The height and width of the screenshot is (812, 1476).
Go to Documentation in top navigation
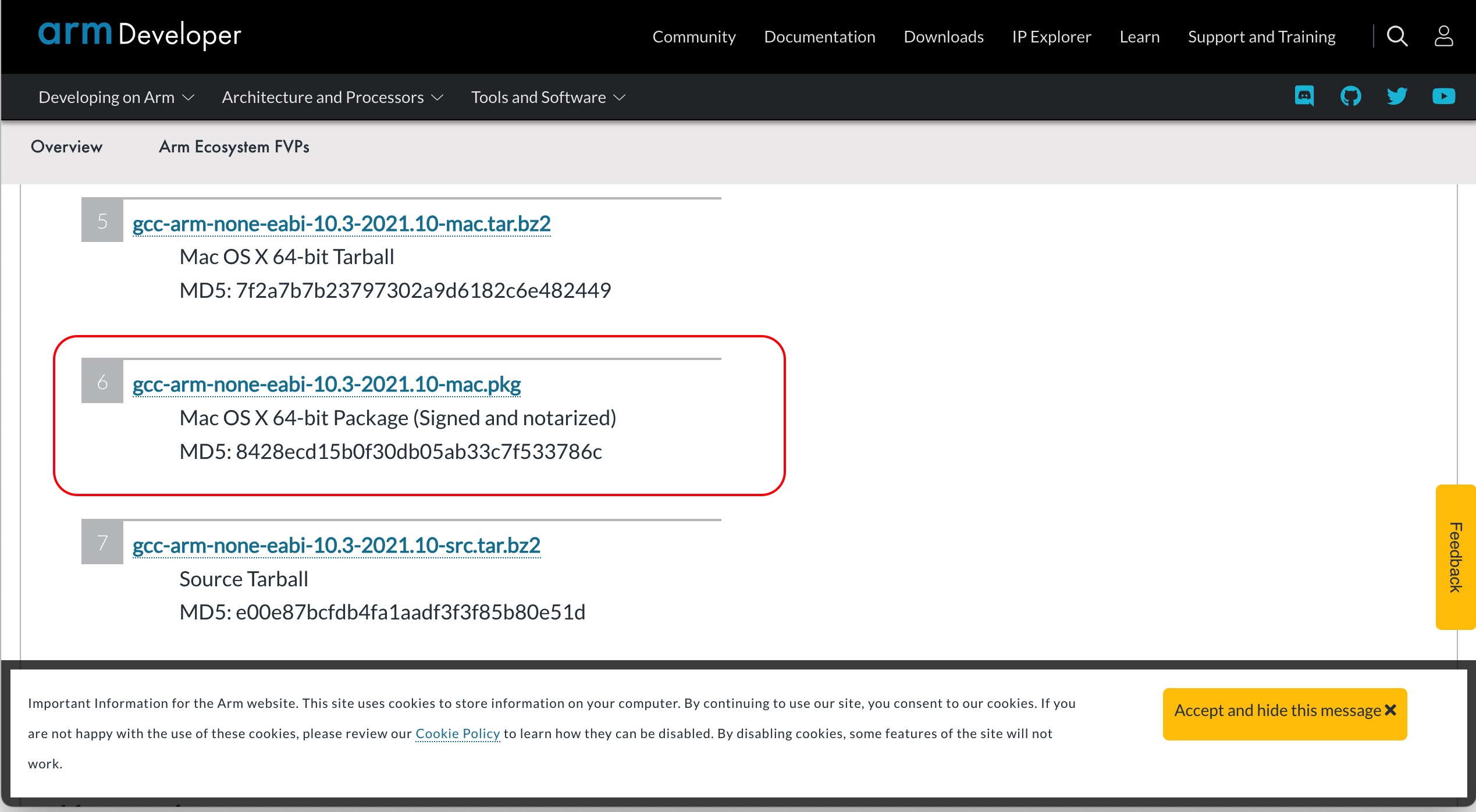pos(819,37)
